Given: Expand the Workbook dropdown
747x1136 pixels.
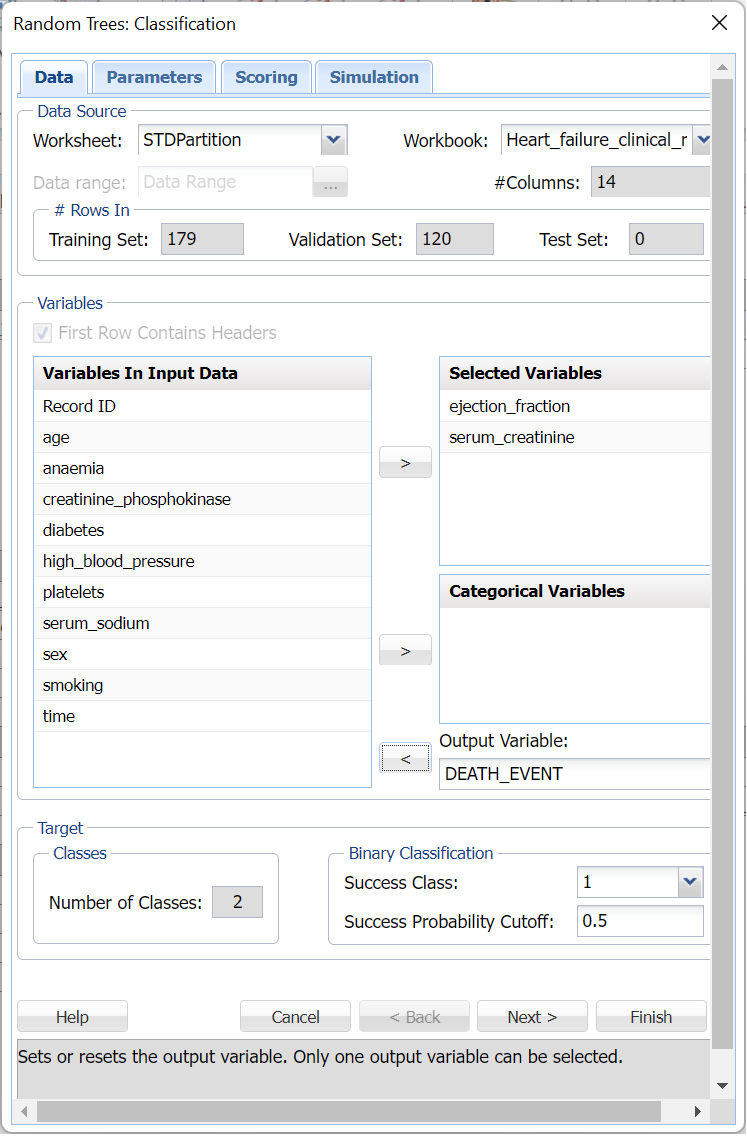Looking at the screenshot, I should tap(701, 140).
